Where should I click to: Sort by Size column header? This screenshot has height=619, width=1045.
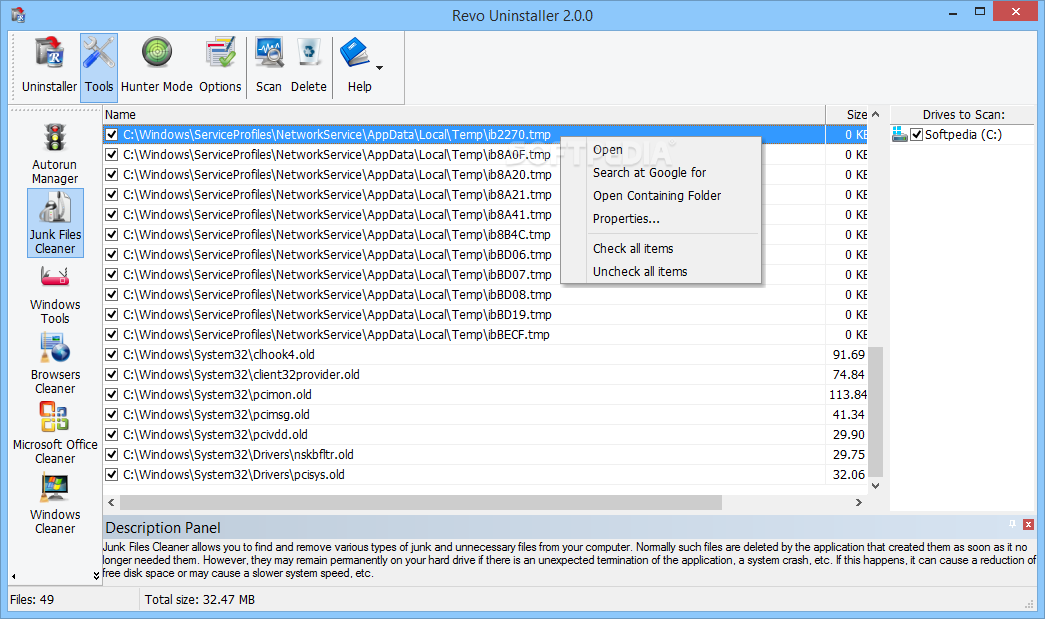[x=847, y=115]
